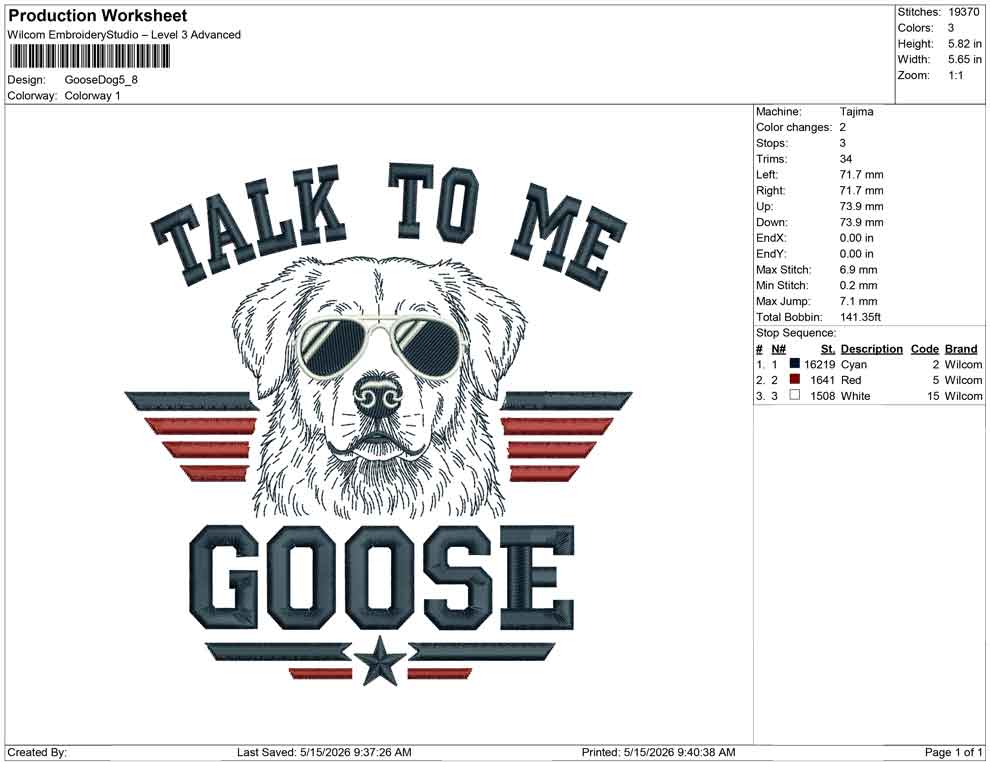This screenshot has width=990, height=762.
Task: Click the Width value '5.65 in'
Action: 965,59
